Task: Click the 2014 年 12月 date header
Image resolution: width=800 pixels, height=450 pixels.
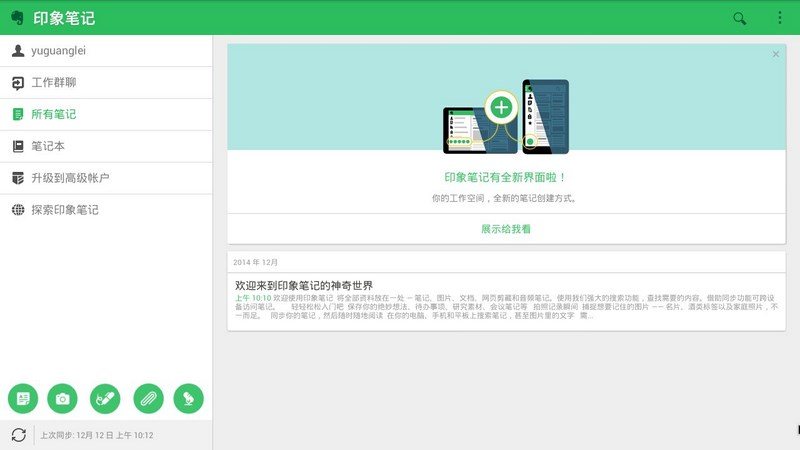Action: point(256,262)
